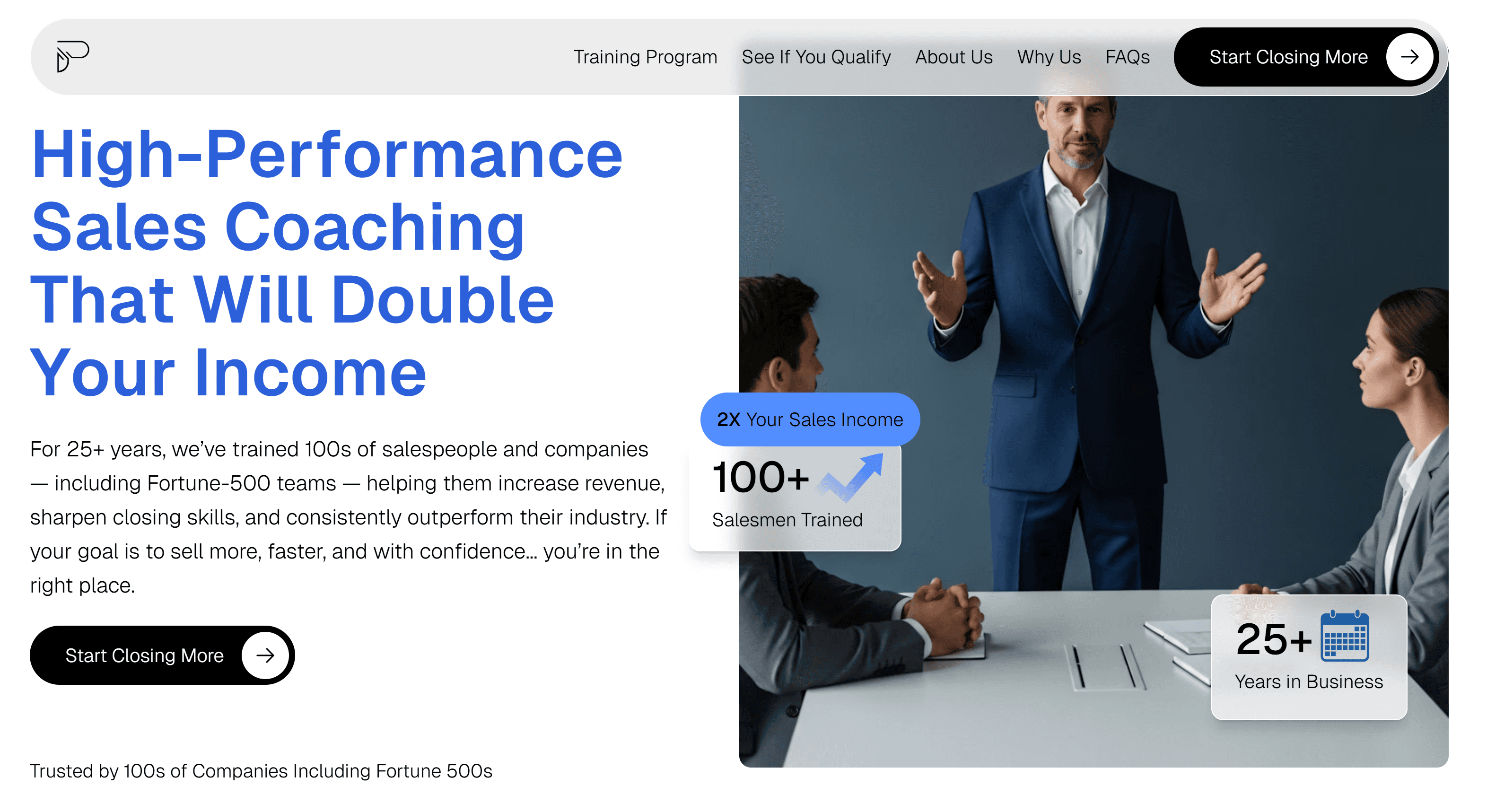Click the arrow icon in the hero CTA button
This screenshot has width=1487, height=812.
pos(265,655)
